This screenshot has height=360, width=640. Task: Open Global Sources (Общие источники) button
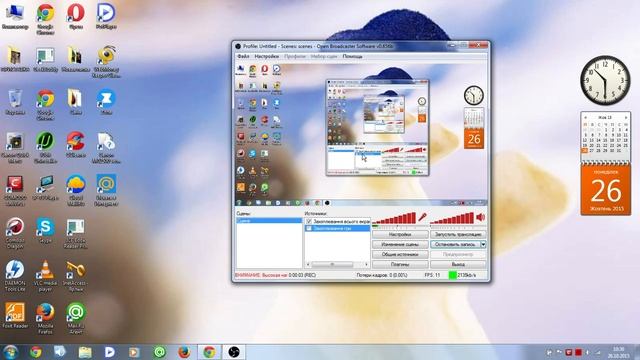pyautogui.click(x=400, y=254)
